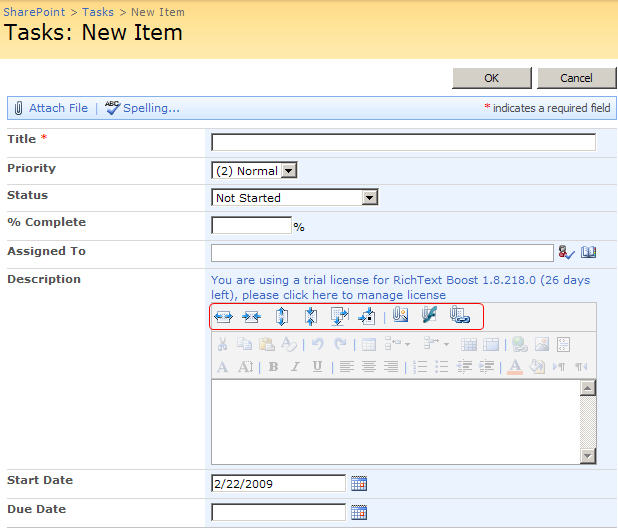Click the Paste clipboard icon
Screen dimensions: 618x528
click(x=267, y=344)
